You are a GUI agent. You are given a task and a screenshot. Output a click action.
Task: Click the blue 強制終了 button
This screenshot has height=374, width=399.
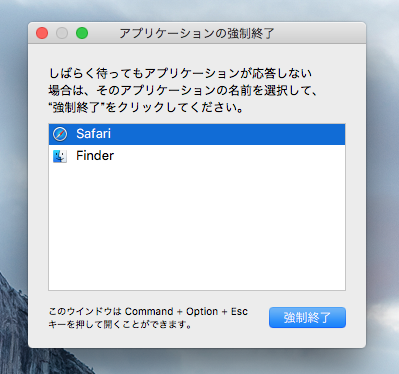click(307, 318)
